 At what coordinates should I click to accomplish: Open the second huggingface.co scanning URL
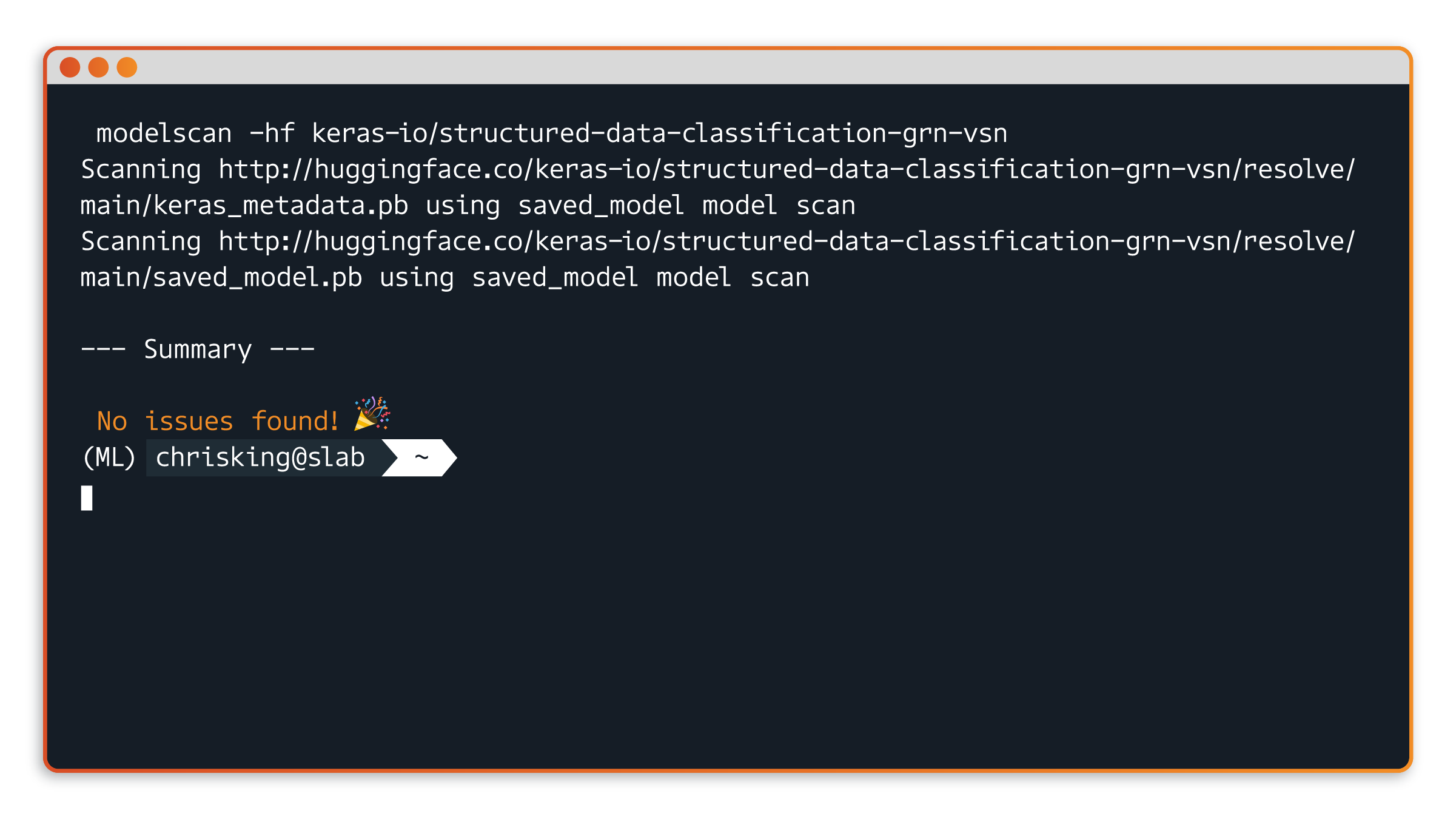tap(786, 241)
